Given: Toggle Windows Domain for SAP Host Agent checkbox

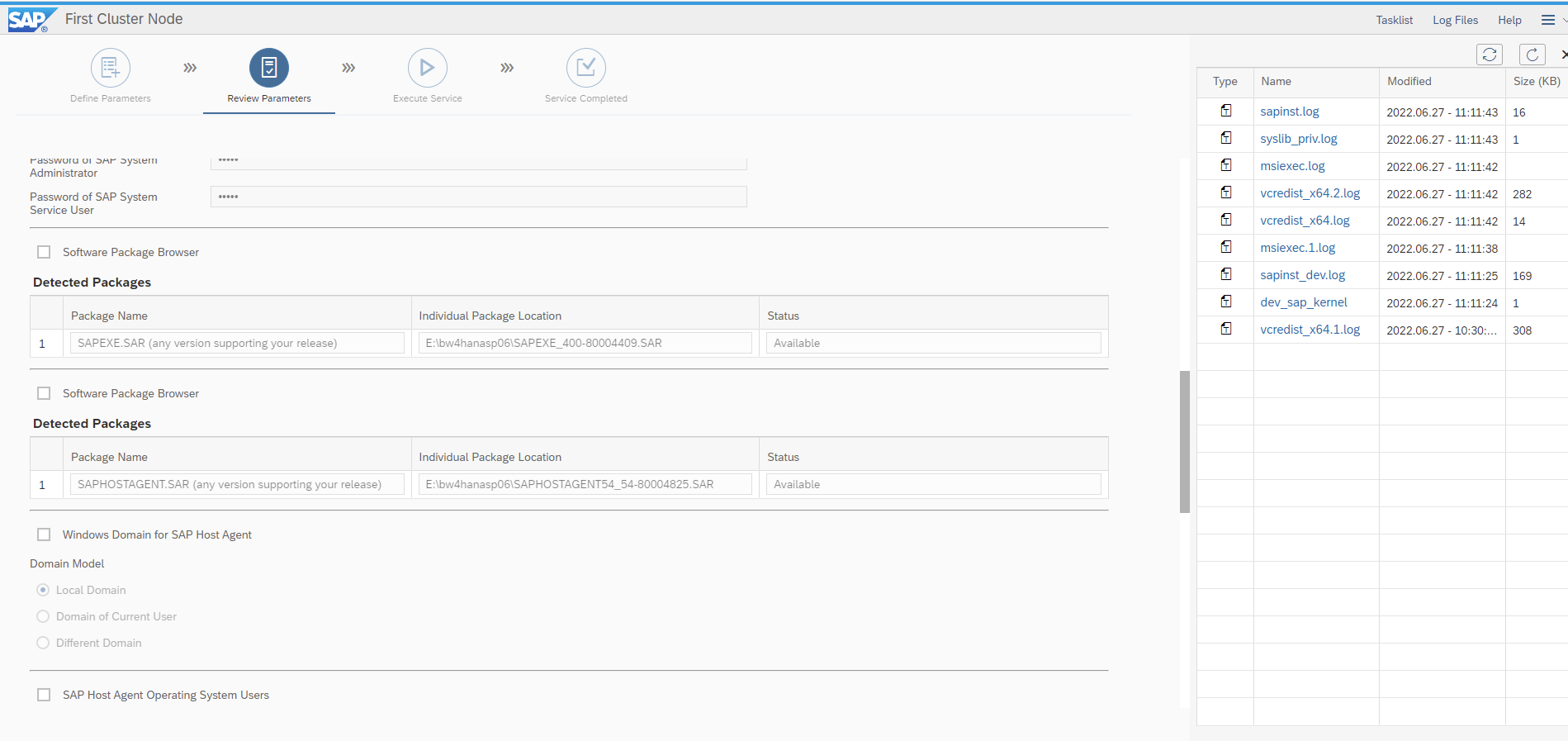Looking at the screenshot, I should coord(44,534).
